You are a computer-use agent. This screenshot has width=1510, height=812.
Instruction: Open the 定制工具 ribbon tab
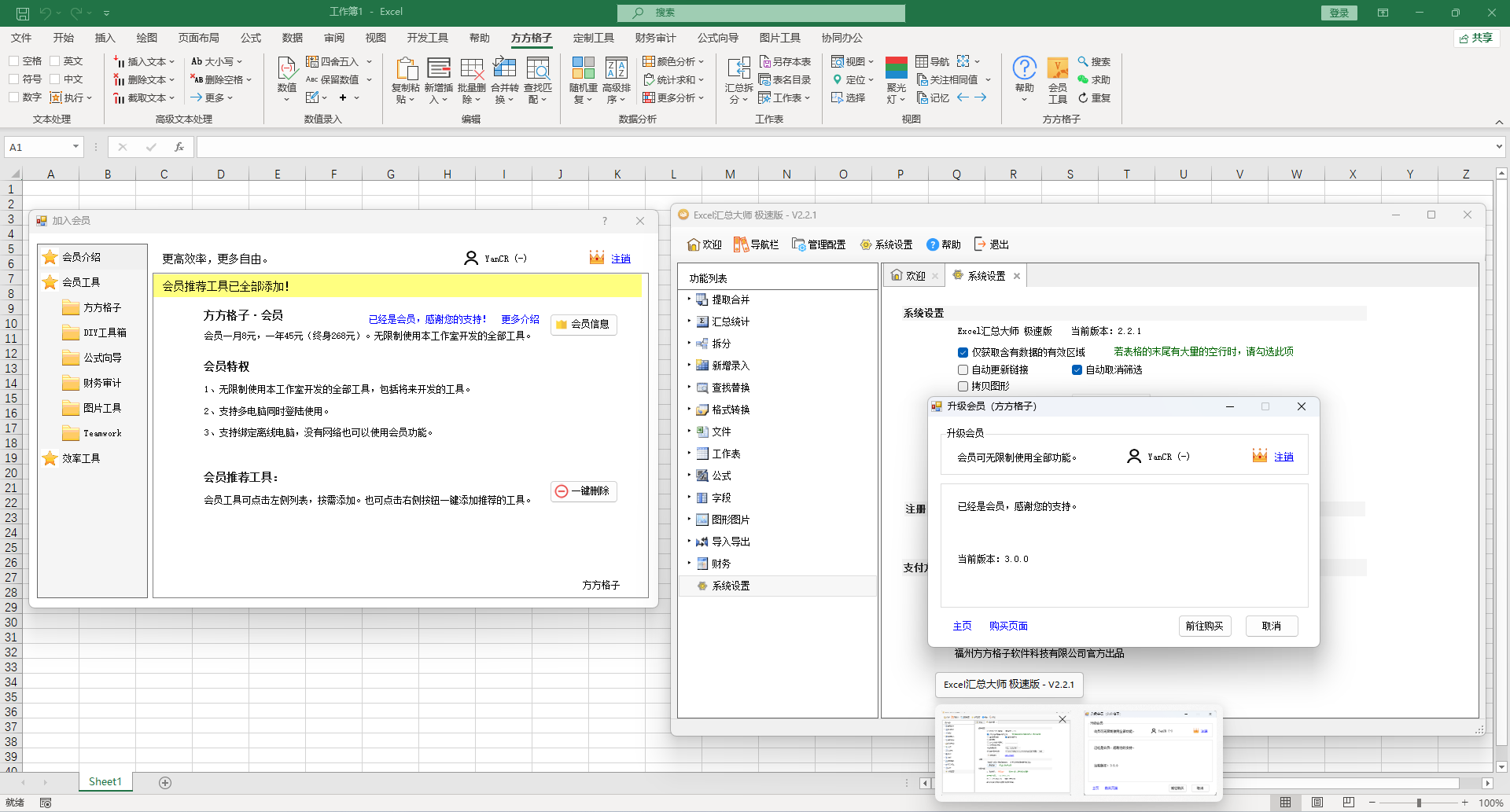coord(593,38)
